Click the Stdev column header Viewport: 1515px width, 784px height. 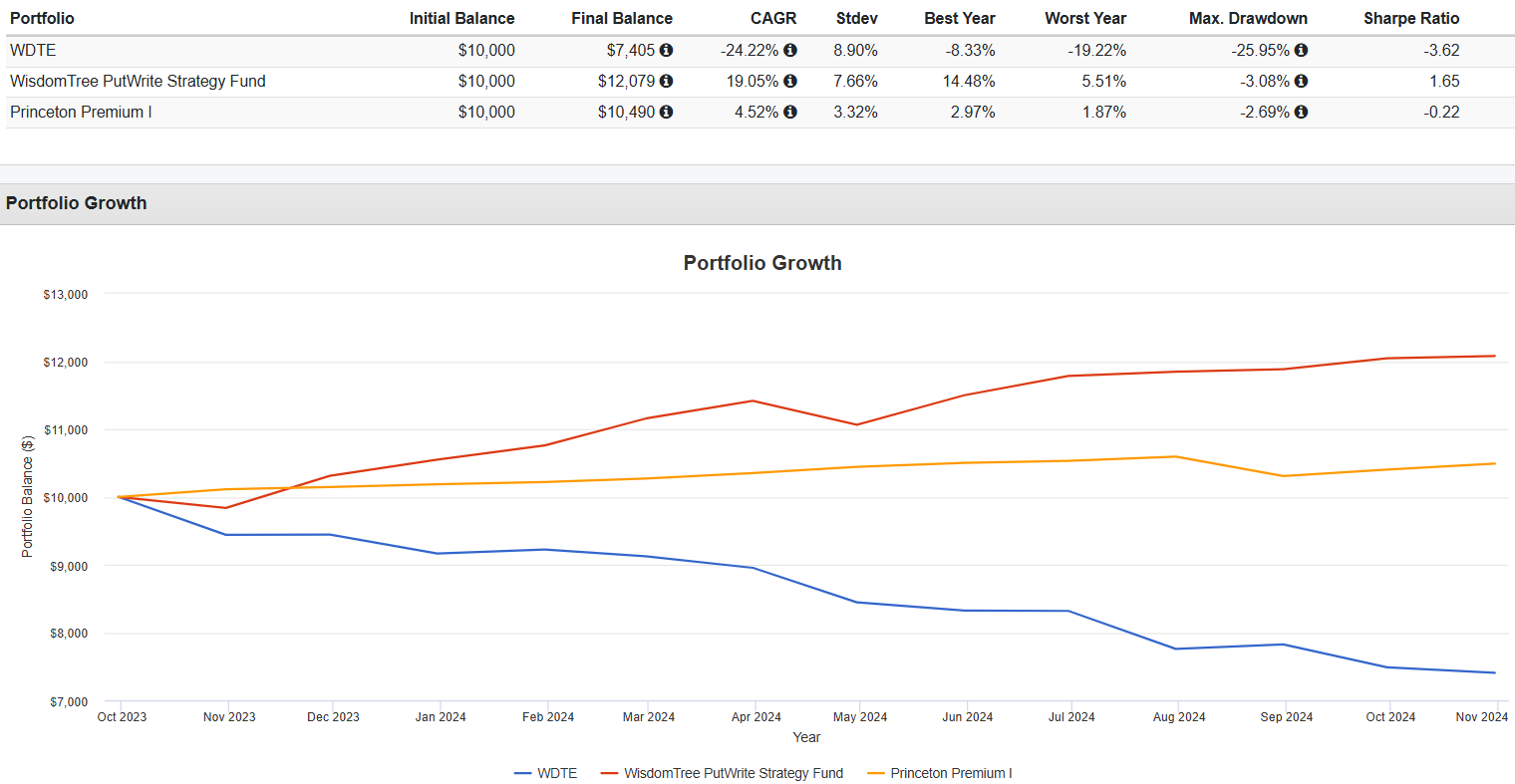click(857, 18)
